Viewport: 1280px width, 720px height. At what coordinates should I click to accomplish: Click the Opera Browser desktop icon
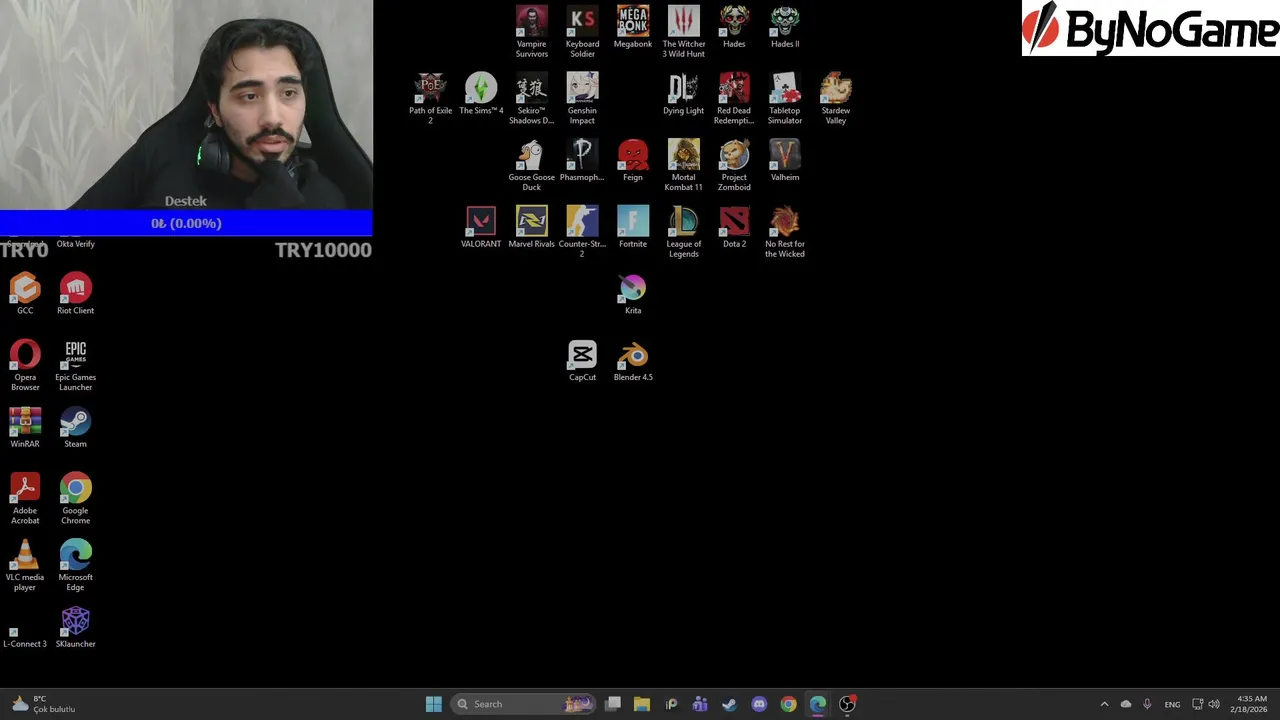tap(25, 365)
